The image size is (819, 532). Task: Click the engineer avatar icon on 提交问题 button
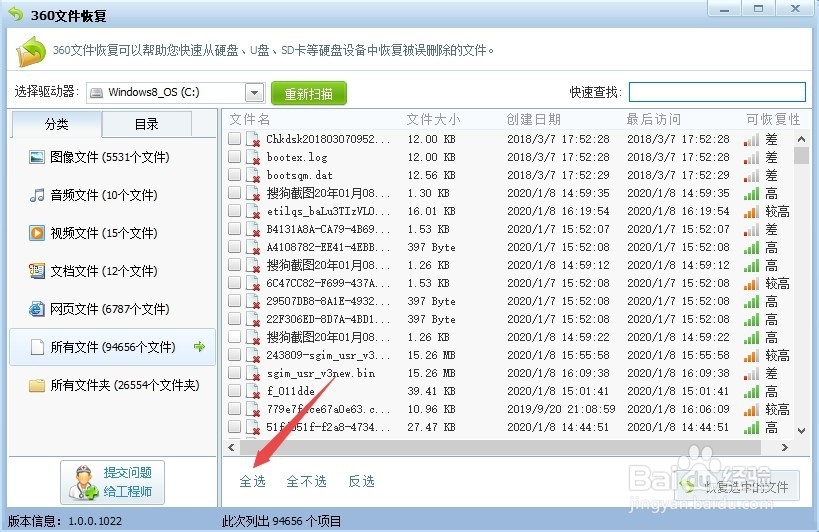tap(83, 482)
